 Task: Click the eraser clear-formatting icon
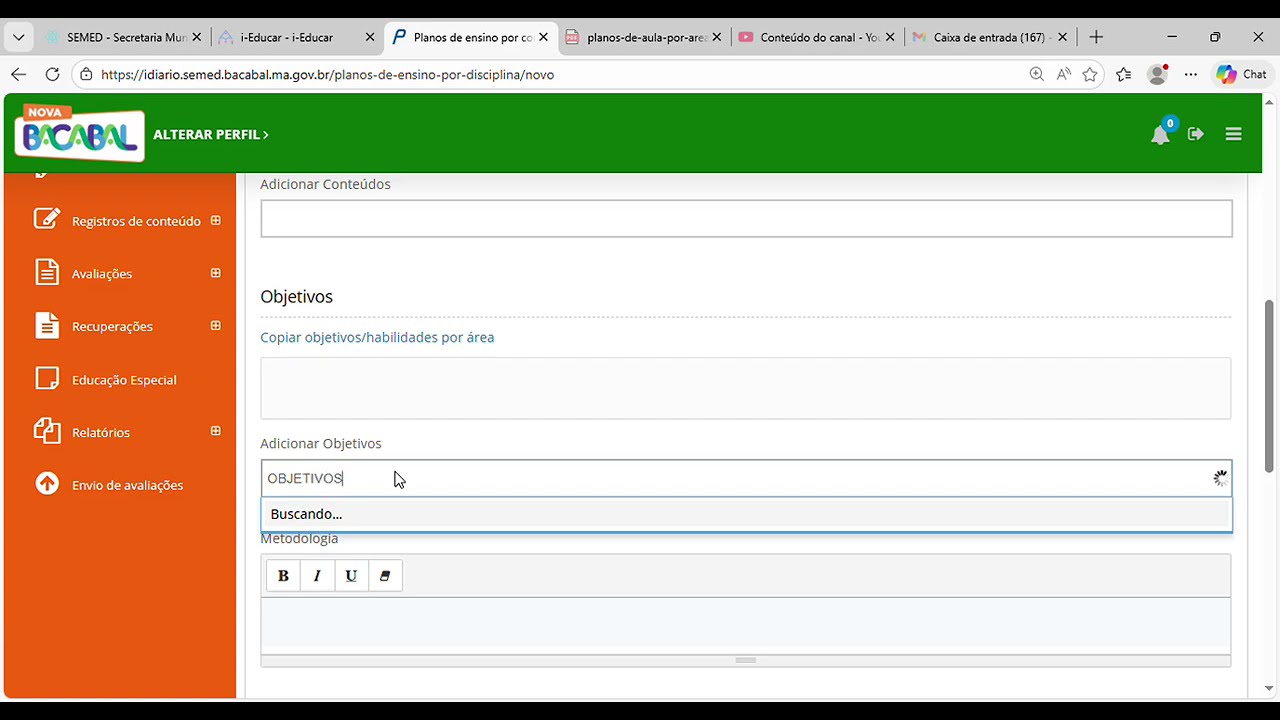pyautogui.click(x=385, y=575)
